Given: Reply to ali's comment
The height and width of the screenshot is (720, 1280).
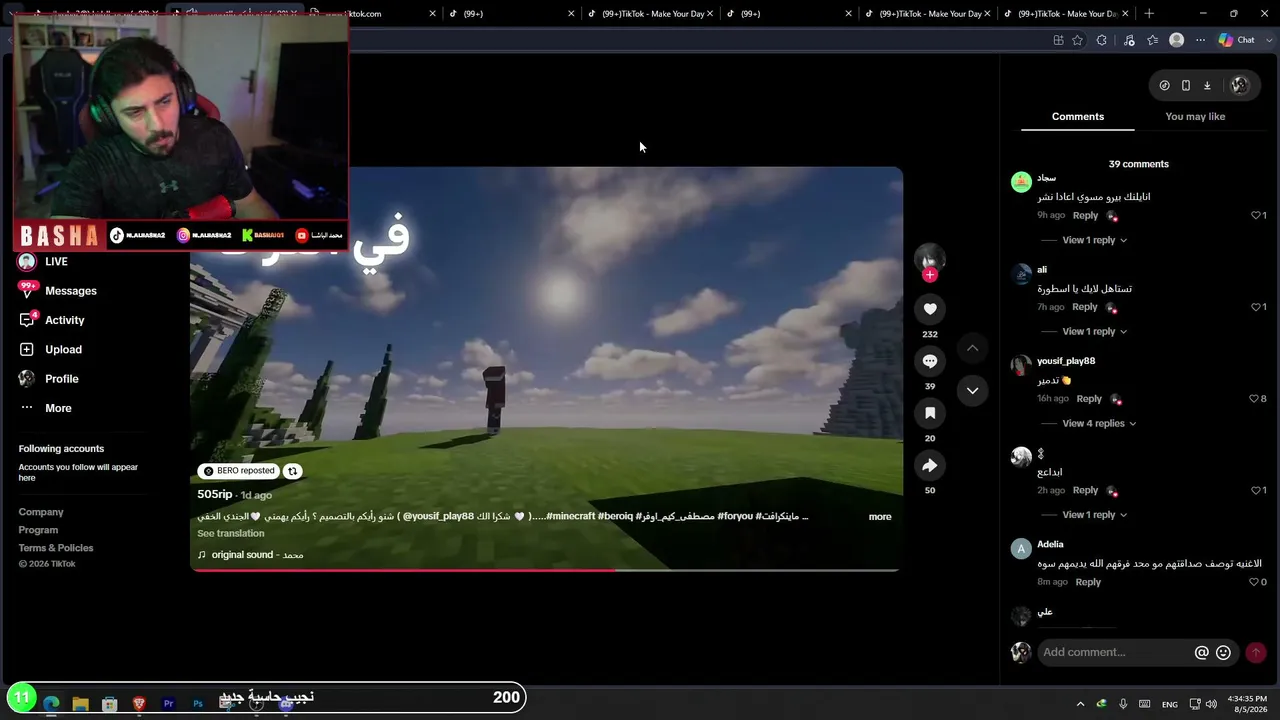Looking at the screenshot, I should 1085,307.
